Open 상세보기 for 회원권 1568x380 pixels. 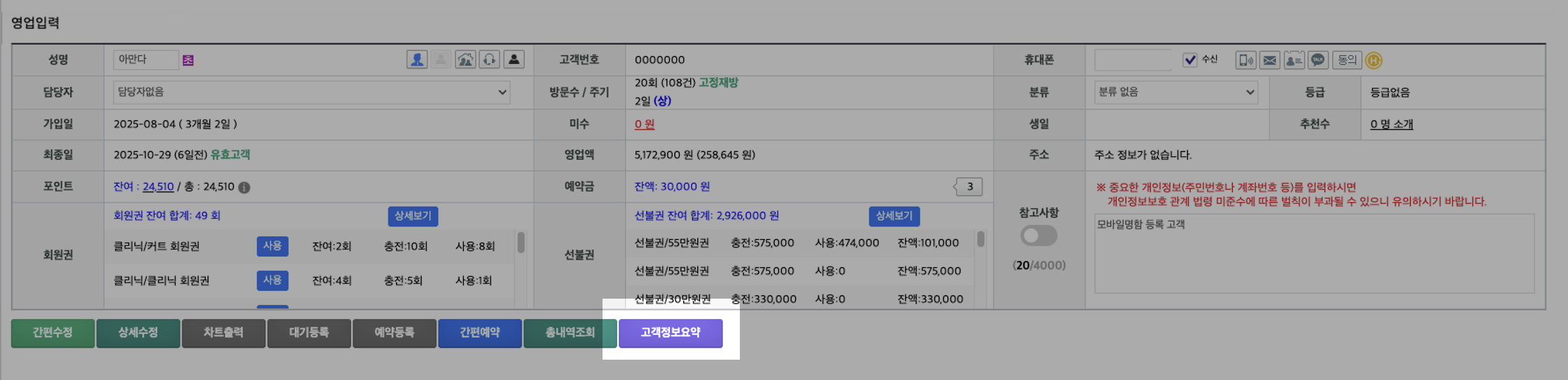point(413,216)
